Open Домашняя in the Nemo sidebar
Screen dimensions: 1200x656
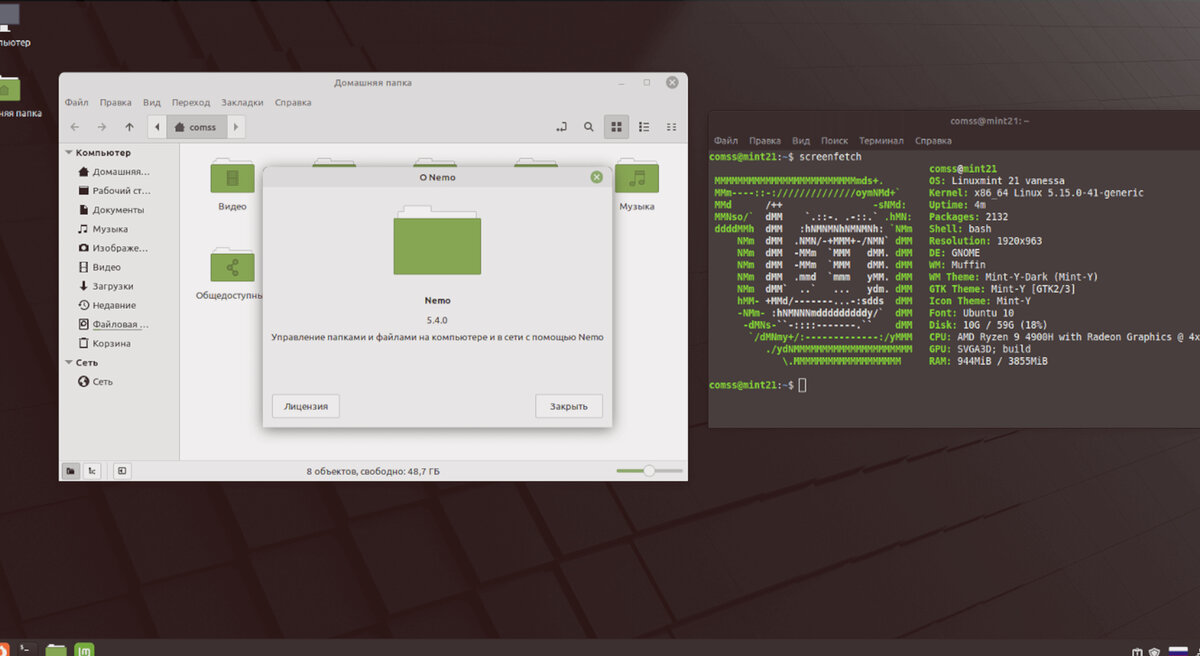point(114,172)
